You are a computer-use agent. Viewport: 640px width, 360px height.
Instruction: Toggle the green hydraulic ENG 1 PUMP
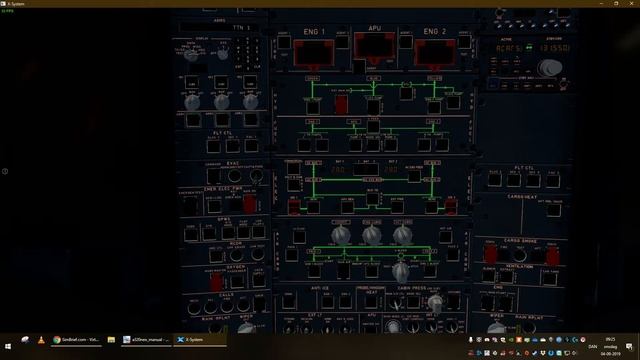[x=313, y=107]
